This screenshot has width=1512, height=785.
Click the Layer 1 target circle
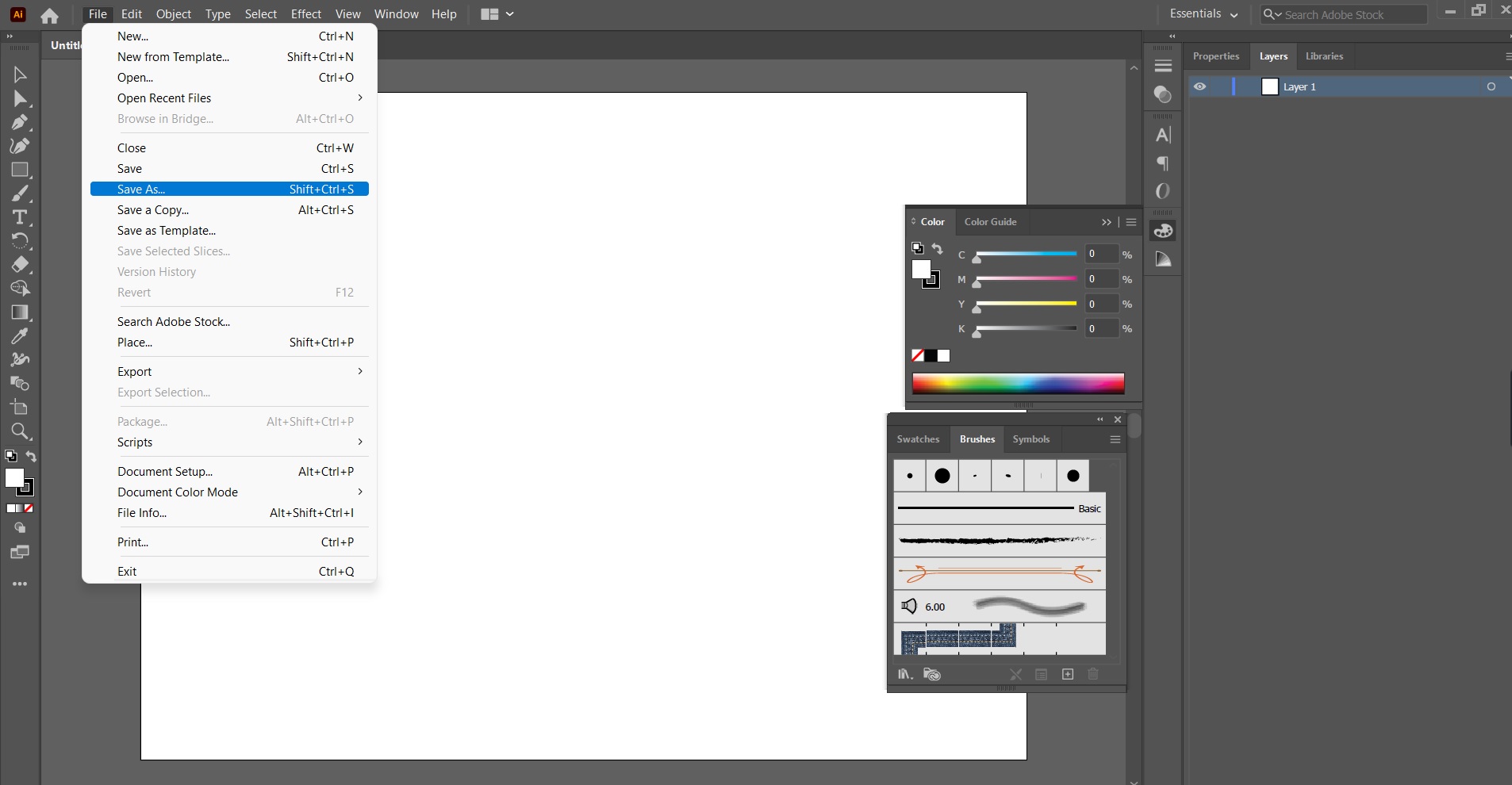click(x=1491, y=86)
